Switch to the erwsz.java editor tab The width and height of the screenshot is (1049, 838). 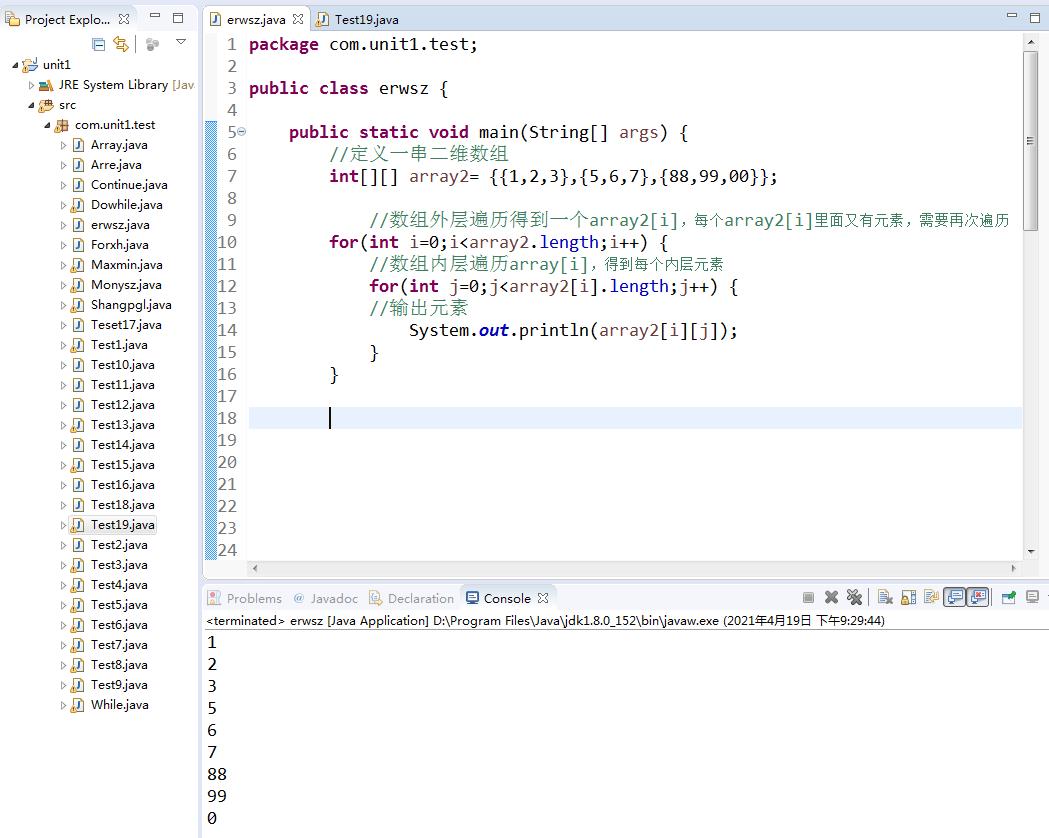256,19
